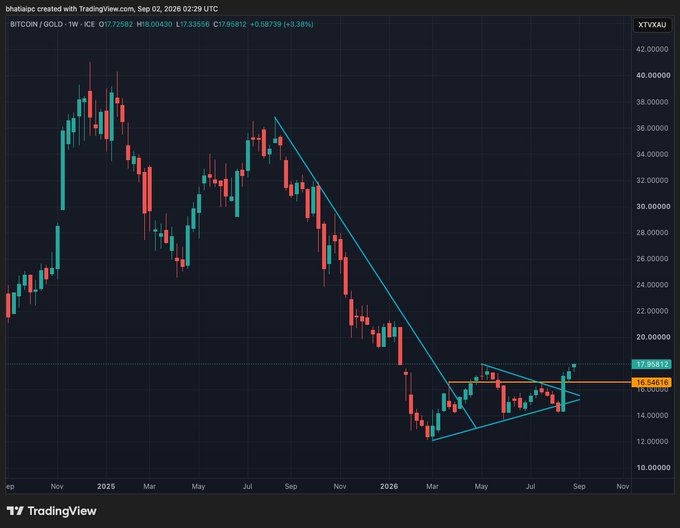Click the 36.00000 price axis label
This screenshot has height=528, width=680.
652,128
